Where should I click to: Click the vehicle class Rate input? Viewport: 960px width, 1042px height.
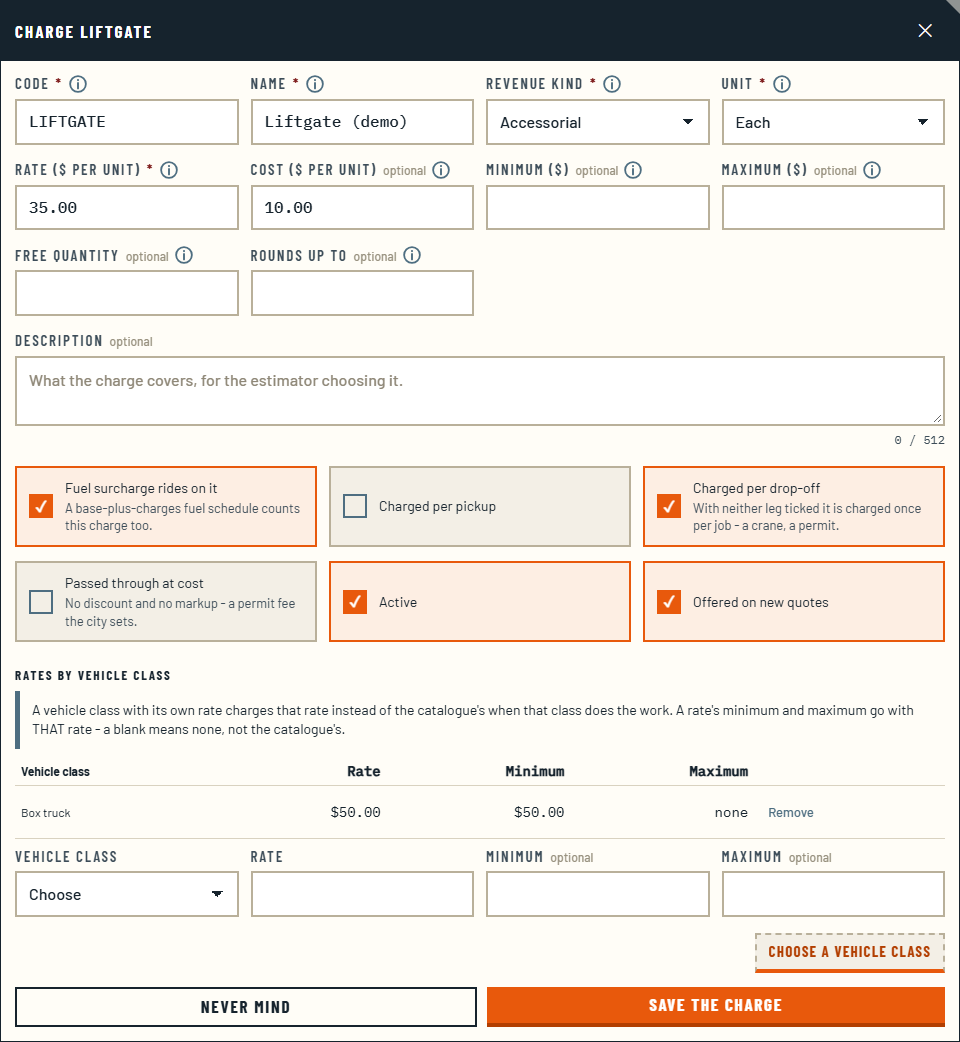362,894
